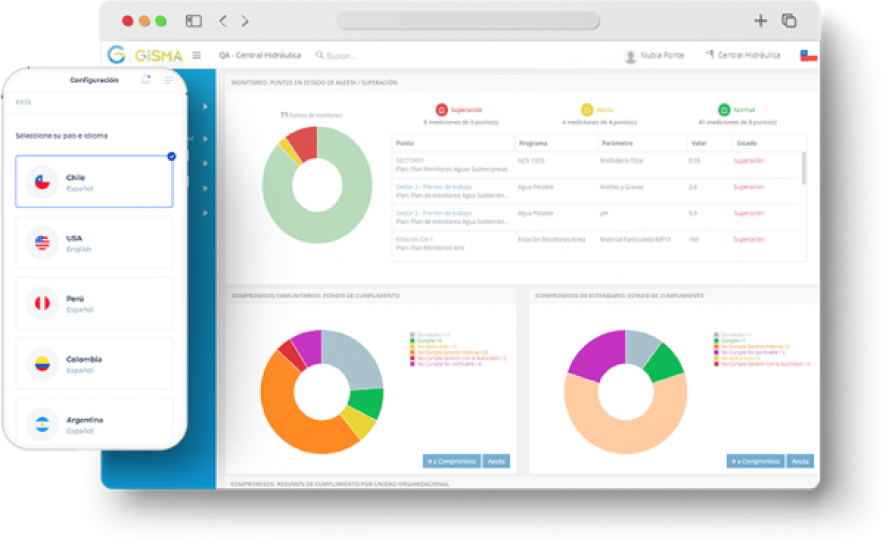The height and width of the screenshot is (550, 892).
Task: Open the Central Hidráulica organization selector
Action: pos(743,55)
